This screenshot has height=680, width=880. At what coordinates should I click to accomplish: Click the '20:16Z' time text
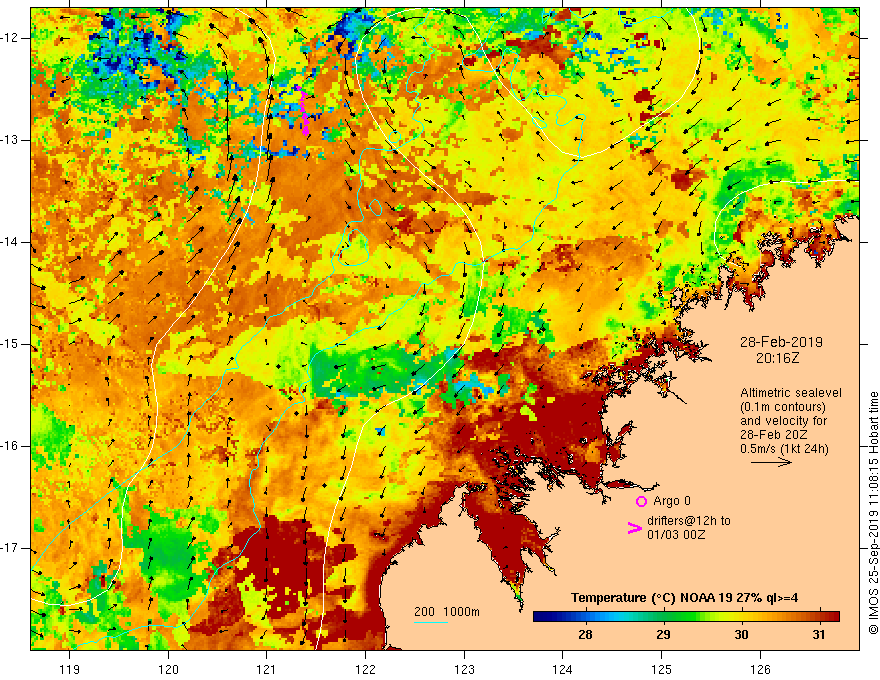coord(777,358)
